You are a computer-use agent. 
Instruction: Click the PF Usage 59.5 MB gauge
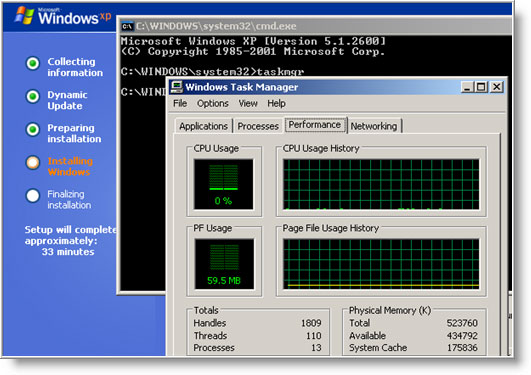(224, 264)
